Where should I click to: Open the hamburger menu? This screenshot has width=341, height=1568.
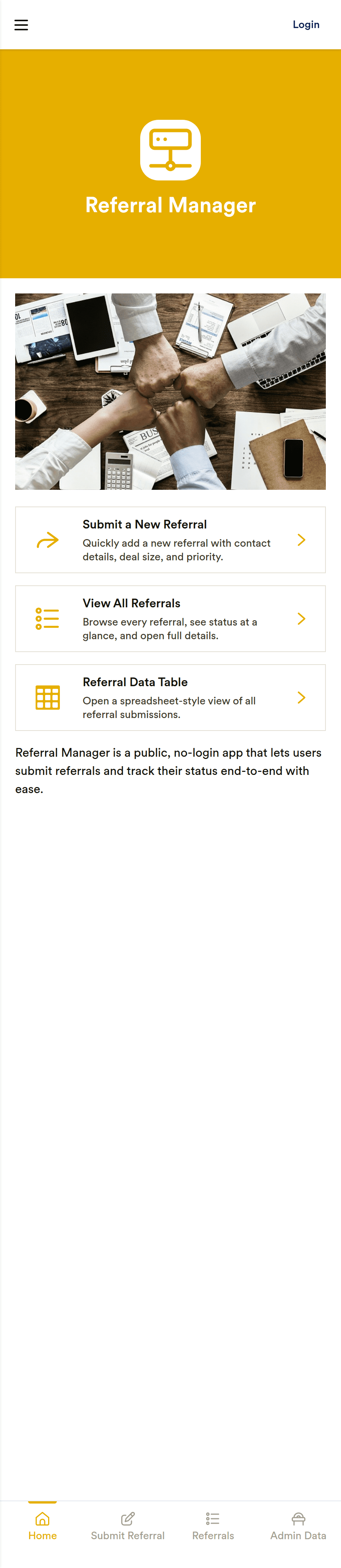click(x=21, y=25)
